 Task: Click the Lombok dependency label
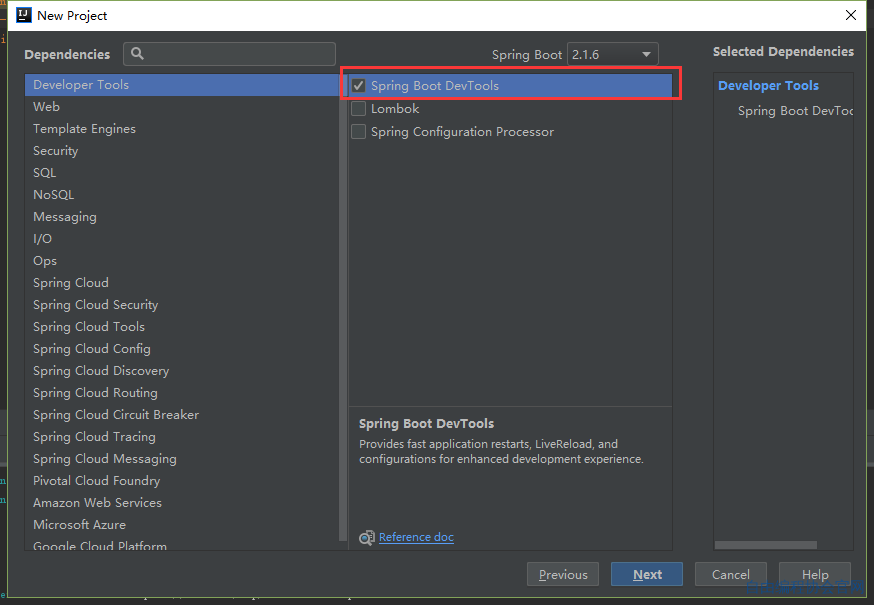(395, 109)
